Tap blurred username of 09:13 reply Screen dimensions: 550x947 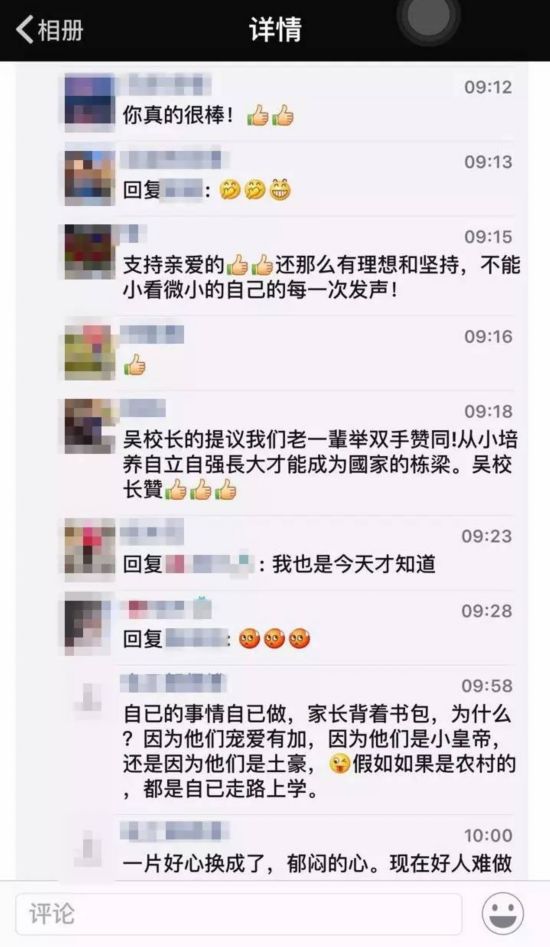[170, 159]
